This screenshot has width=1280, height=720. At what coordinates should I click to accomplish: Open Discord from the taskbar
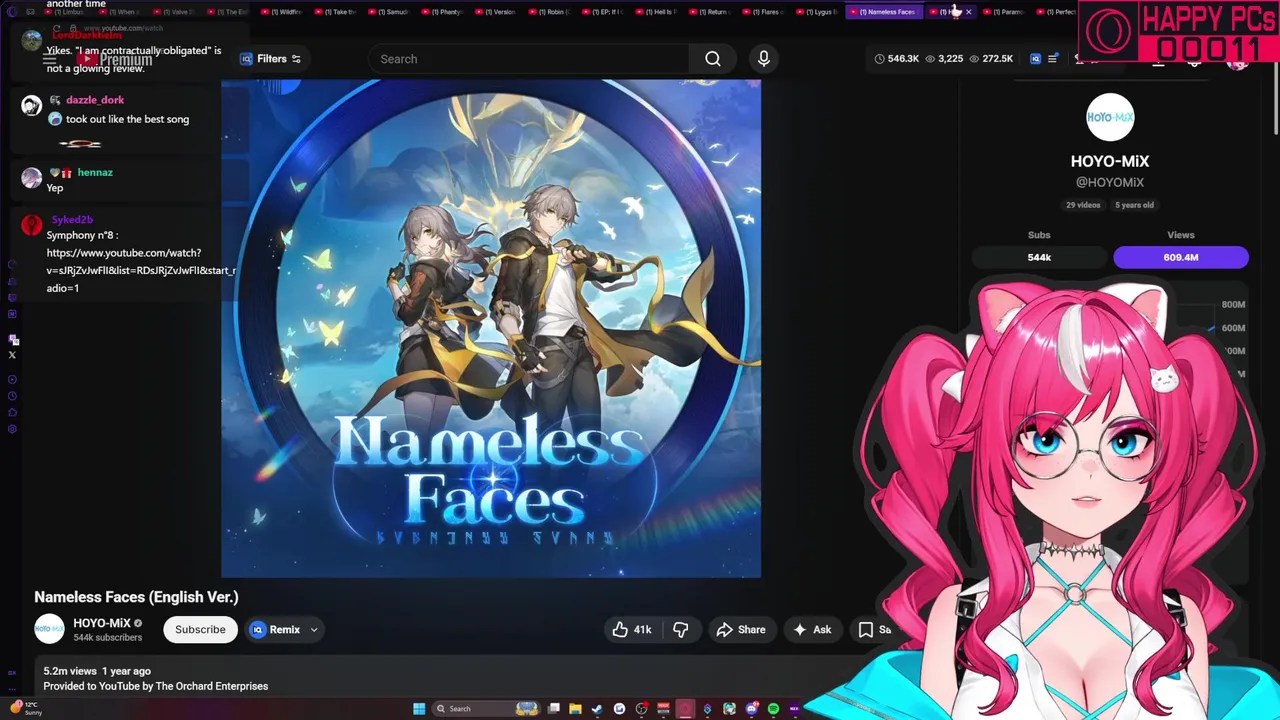[x=751, y=709]
